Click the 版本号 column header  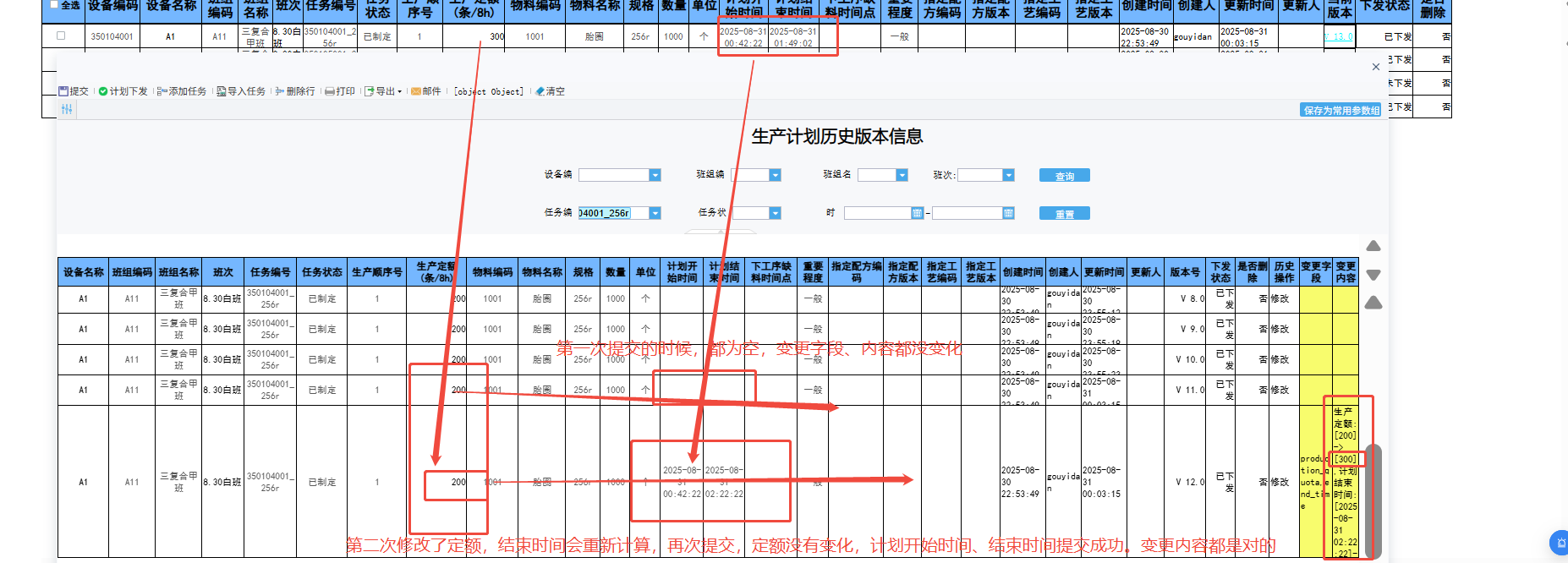pos(1184,272)
